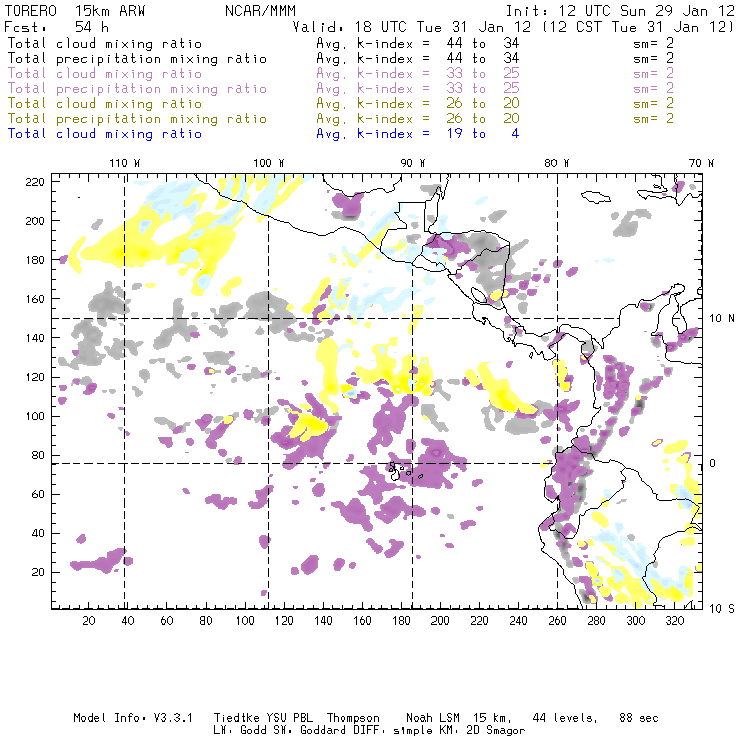Select the 'Noah LSM' label
740x740 pixels.
pyautogui.click(x=433, y=718)
